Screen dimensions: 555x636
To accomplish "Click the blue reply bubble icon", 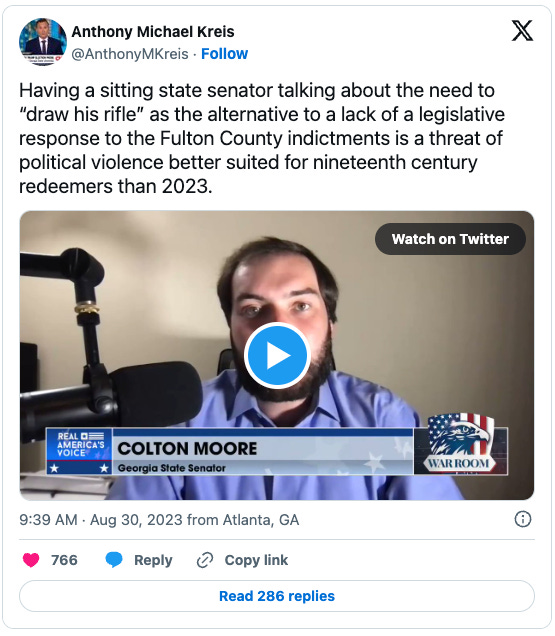I will coord(114,560).
